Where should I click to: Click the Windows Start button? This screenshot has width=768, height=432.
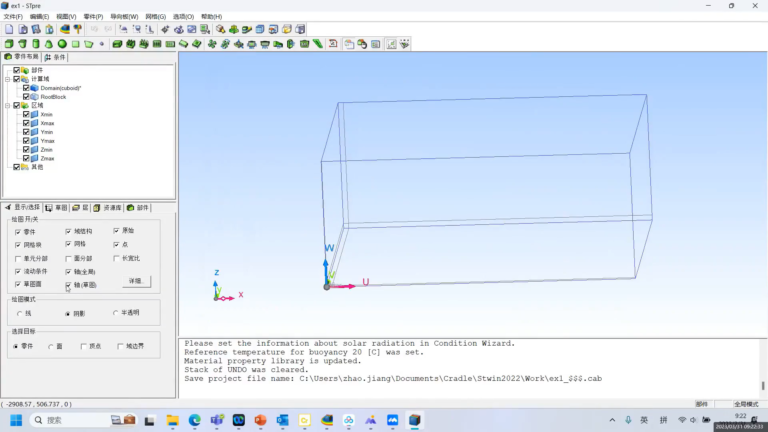pos(16,420)
